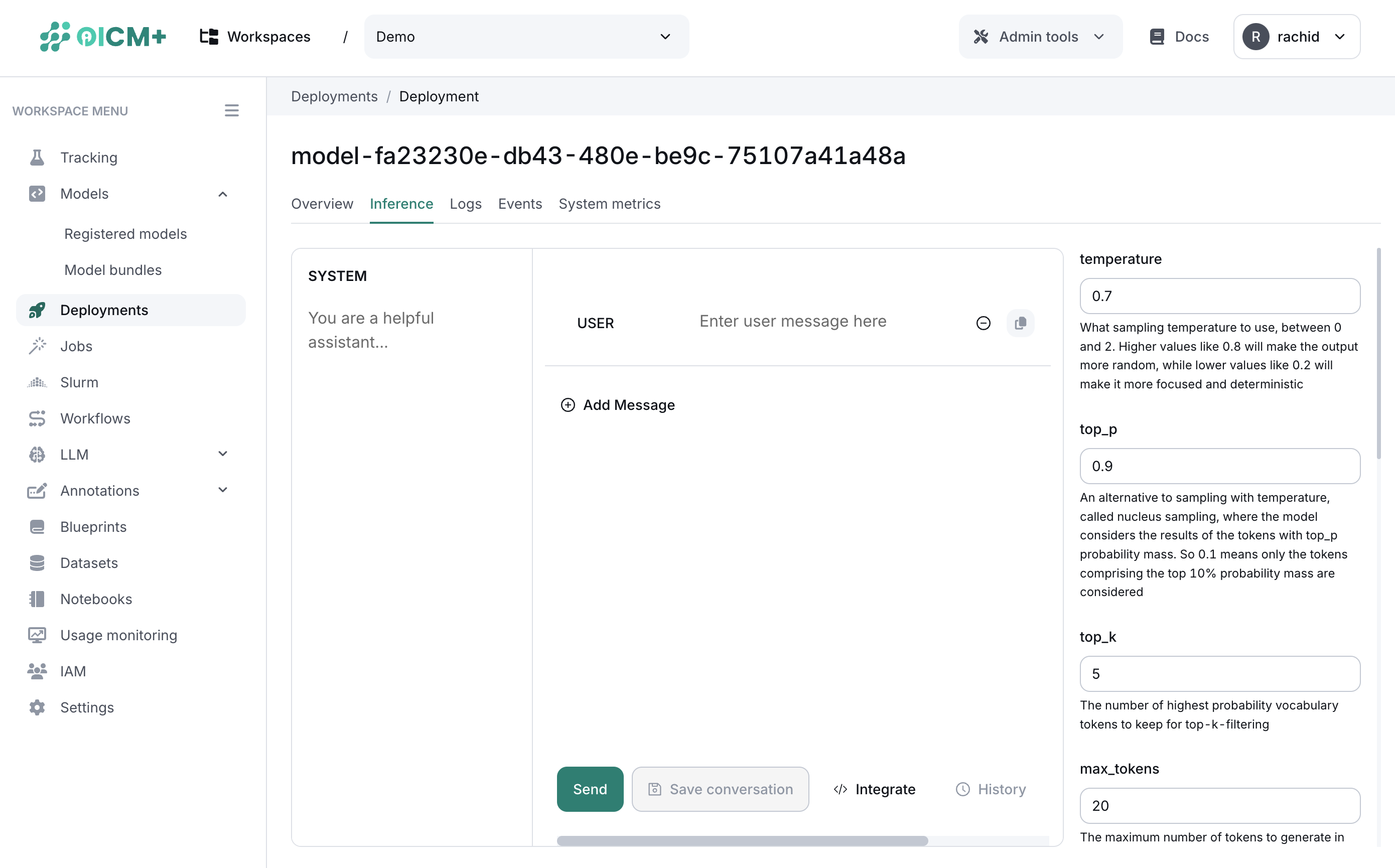Switch to the System metrics tab

tap(609, 204)
